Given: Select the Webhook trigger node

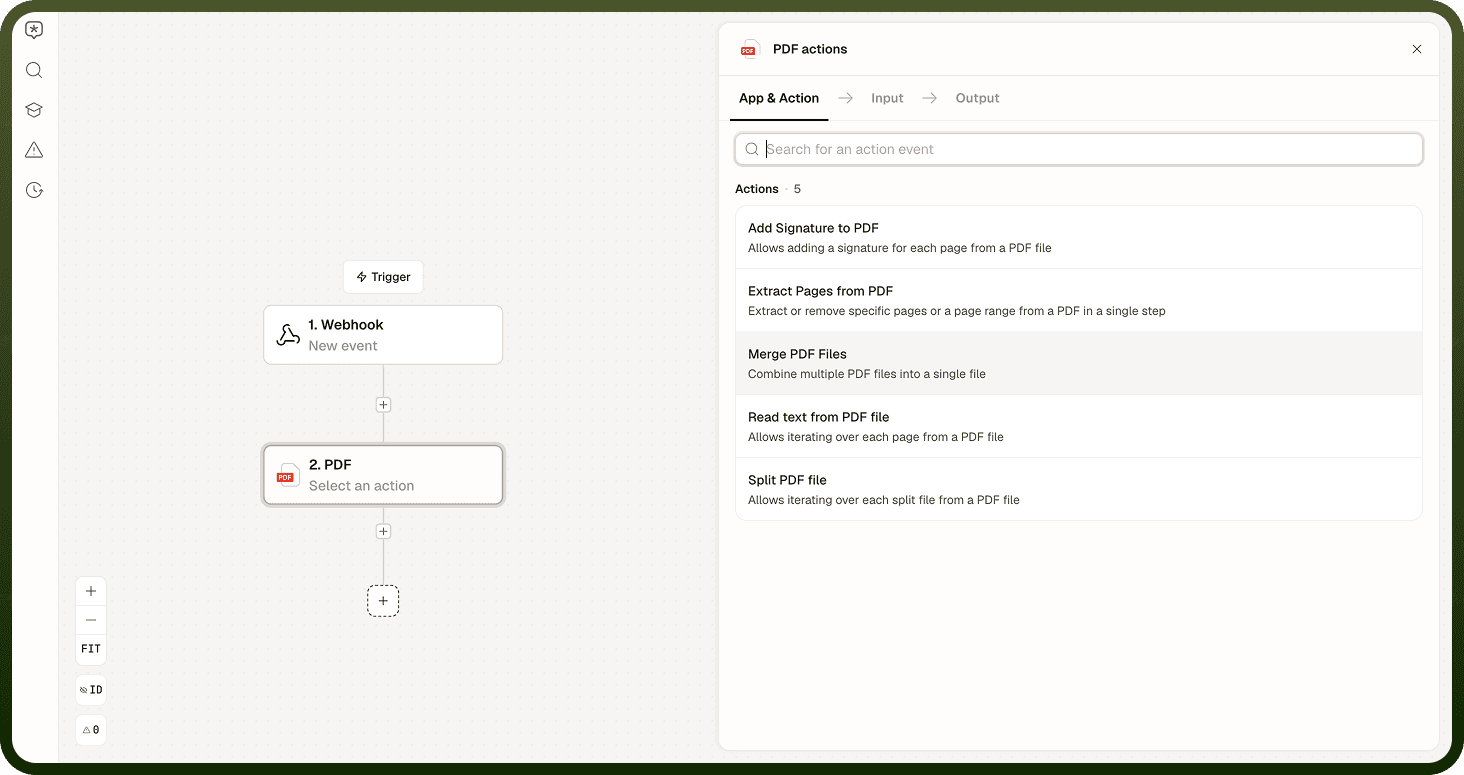Looking at the screenshot, I should (x=383, y=335).
